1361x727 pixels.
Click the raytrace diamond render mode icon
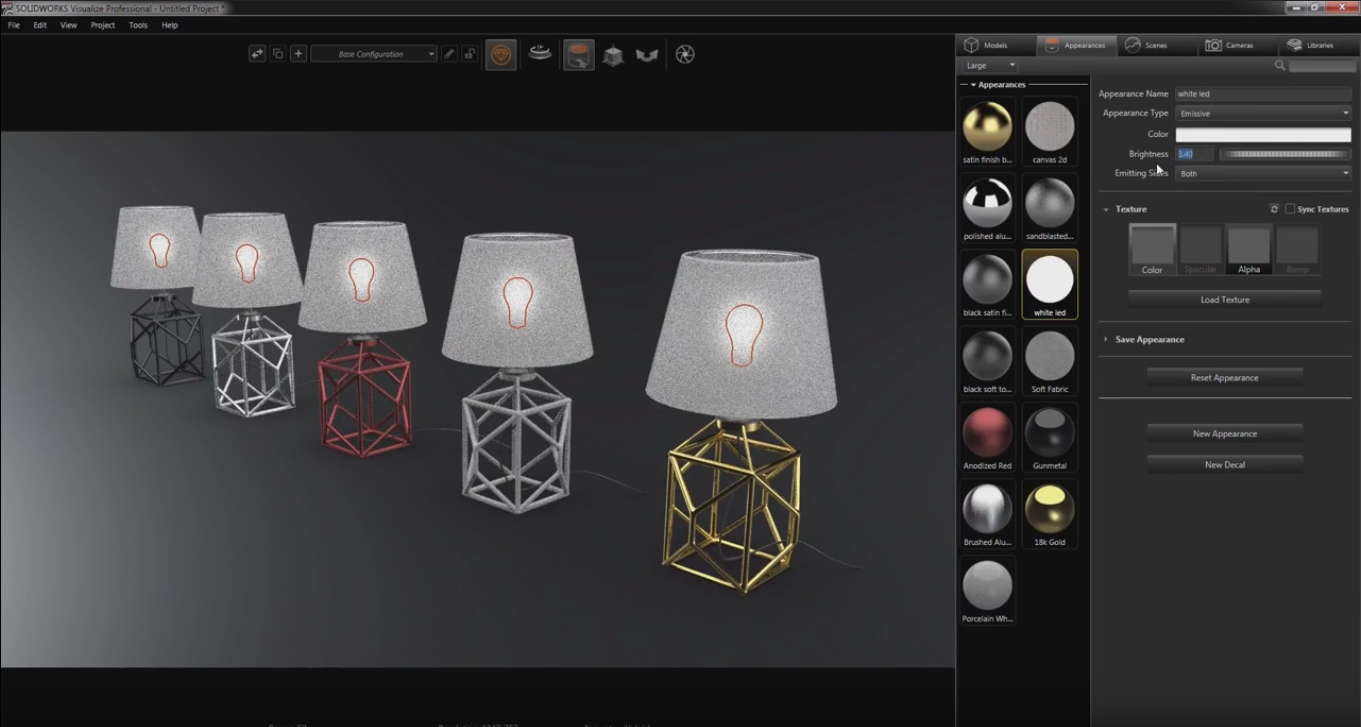click(501, 55)
